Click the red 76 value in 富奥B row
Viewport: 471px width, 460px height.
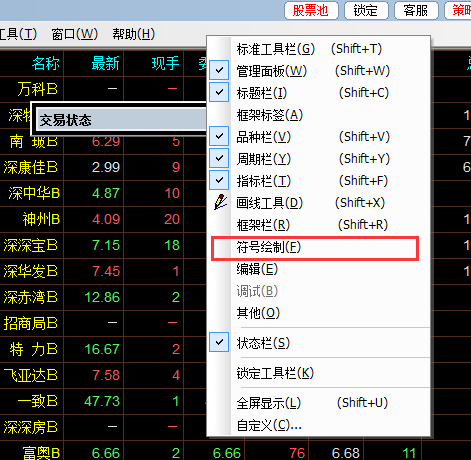(x=297, y=453)
